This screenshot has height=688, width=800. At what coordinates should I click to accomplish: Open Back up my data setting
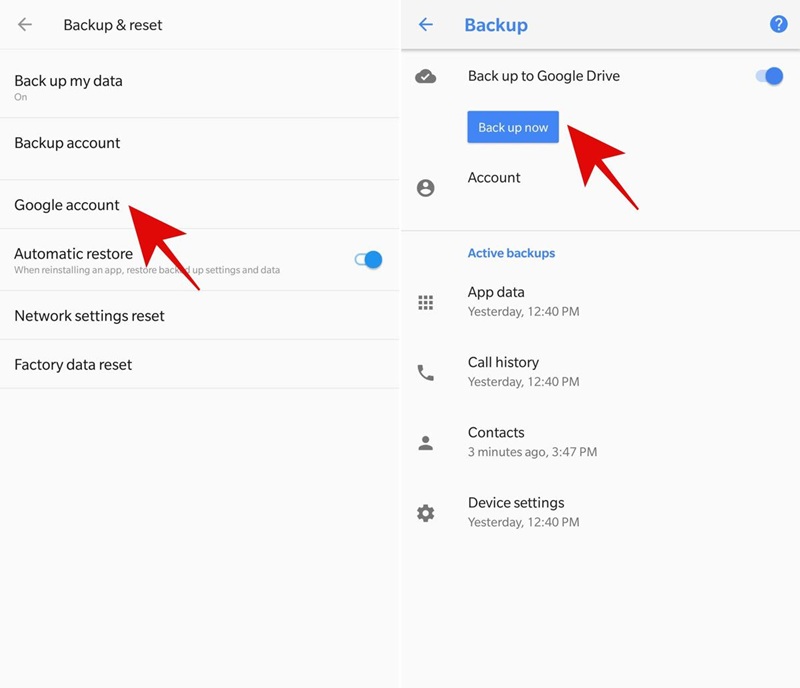coord(68,87)
